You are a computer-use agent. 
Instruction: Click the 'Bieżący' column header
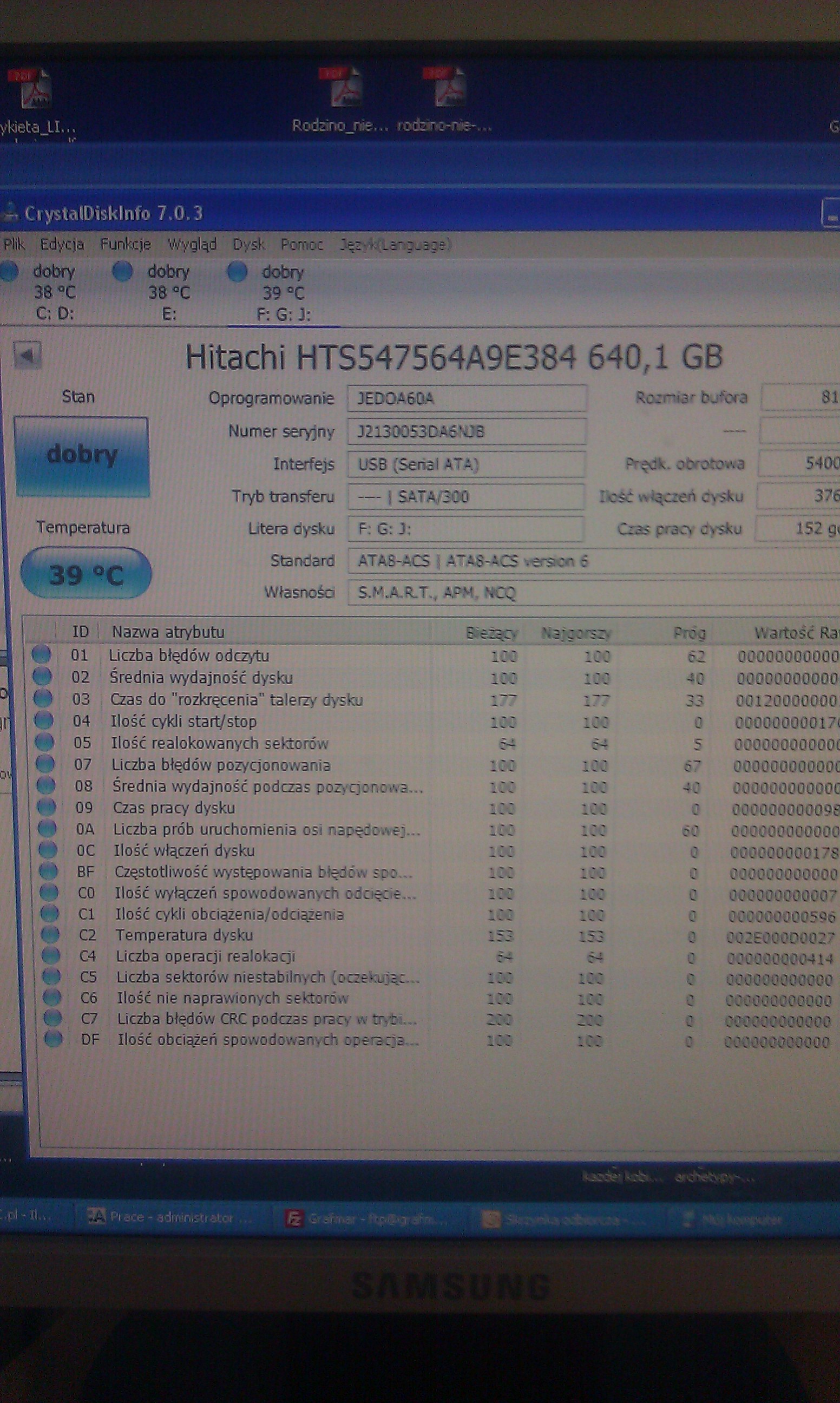491,633
